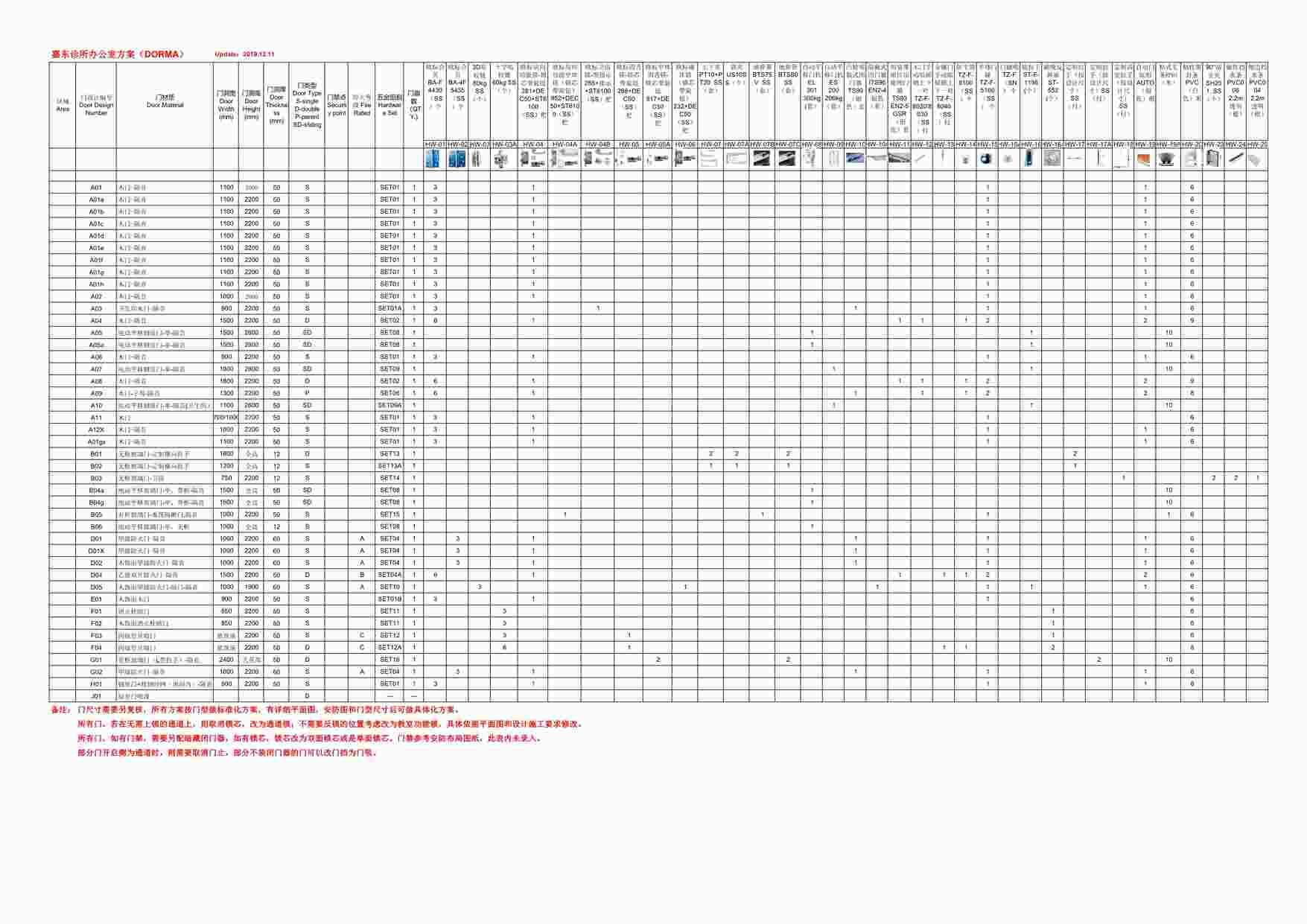
Task: Select the Door Material column header
Action: pos(165,105)
